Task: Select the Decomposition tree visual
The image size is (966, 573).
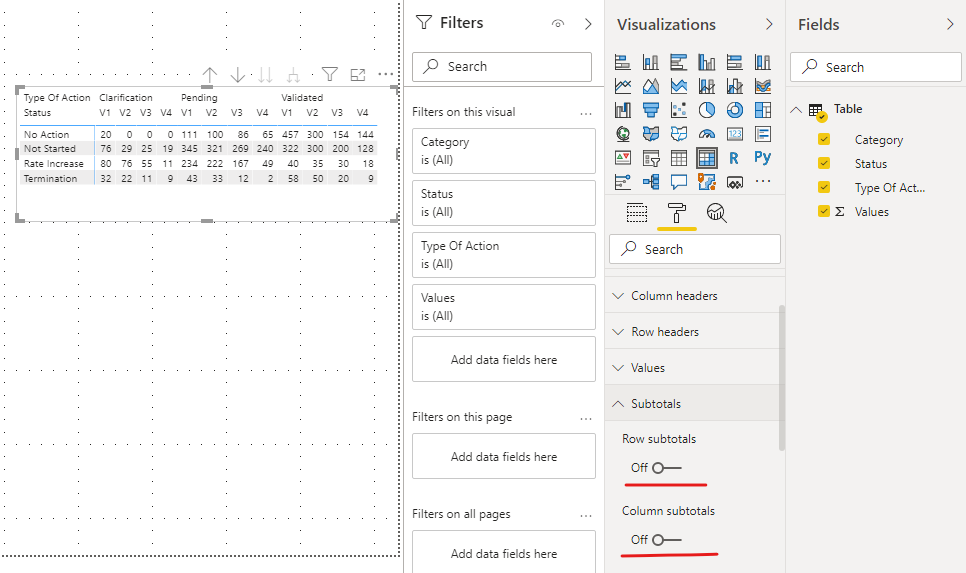Action: point(651,182)
